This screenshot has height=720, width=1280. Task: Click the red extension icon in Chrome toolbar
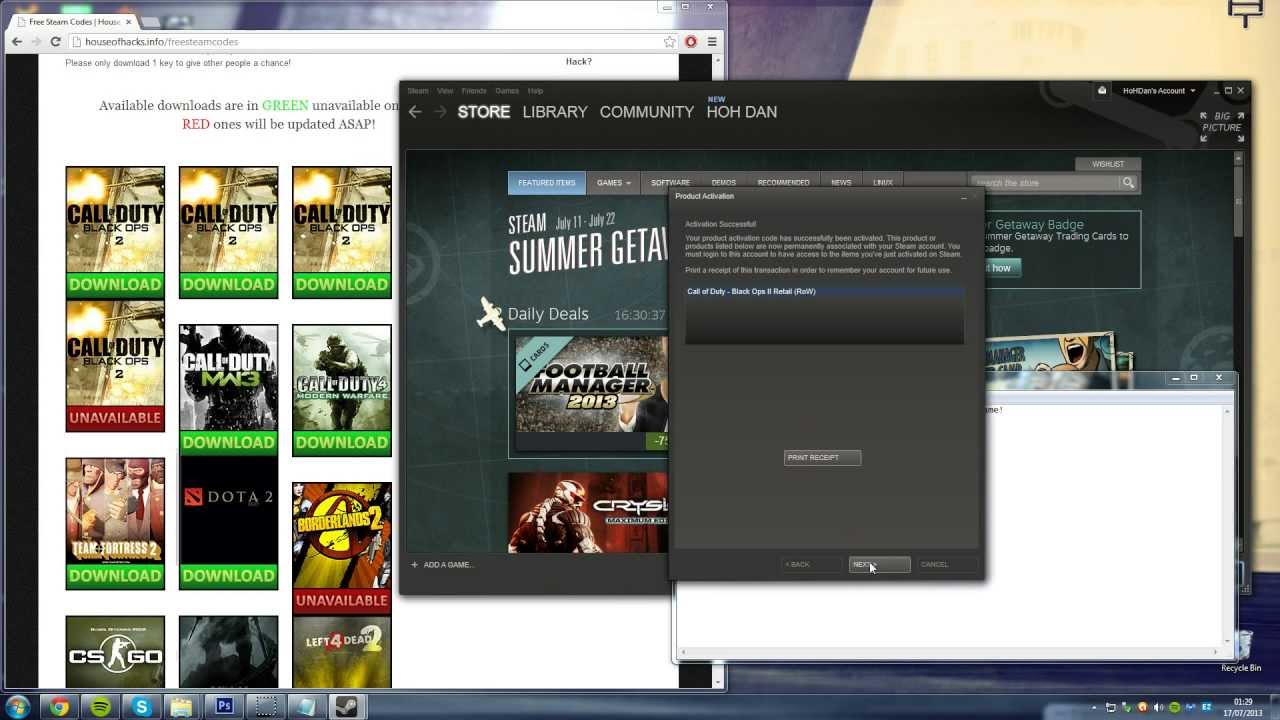coord(690,42)
